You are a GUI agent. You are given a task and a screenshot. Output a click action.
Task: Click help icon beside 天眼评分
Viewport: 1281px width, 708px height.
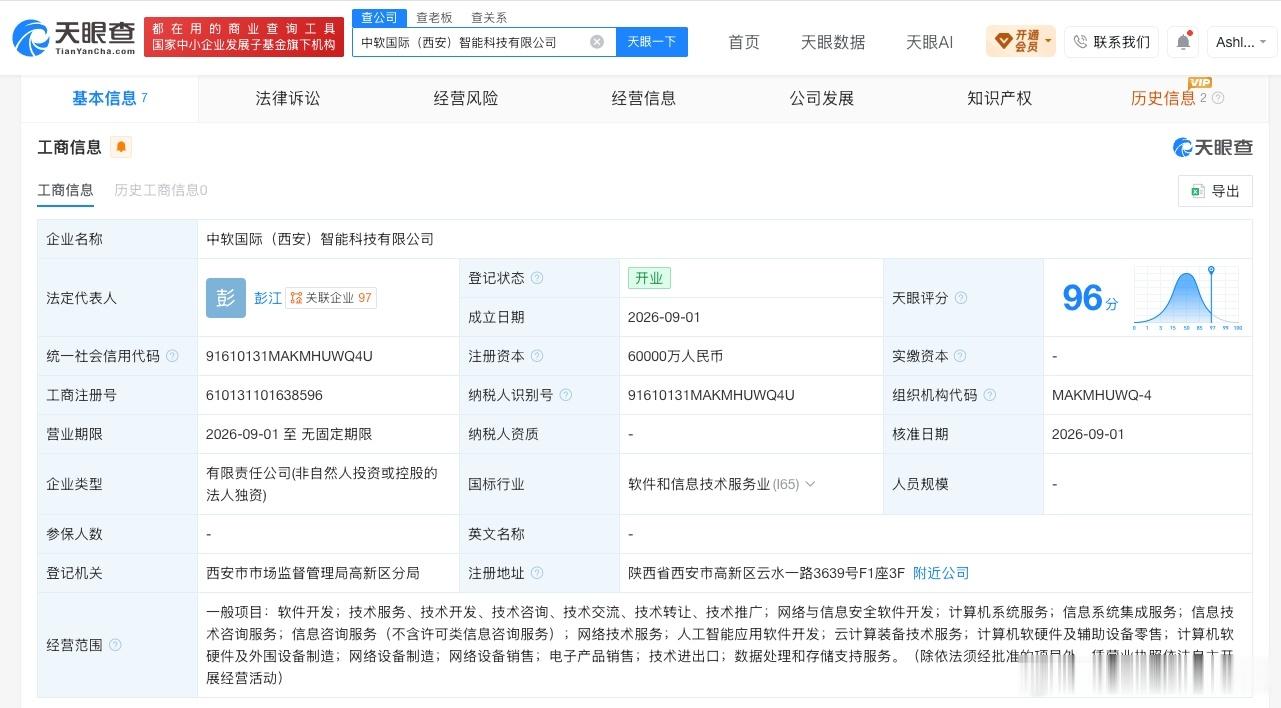(x=961, y=298)
